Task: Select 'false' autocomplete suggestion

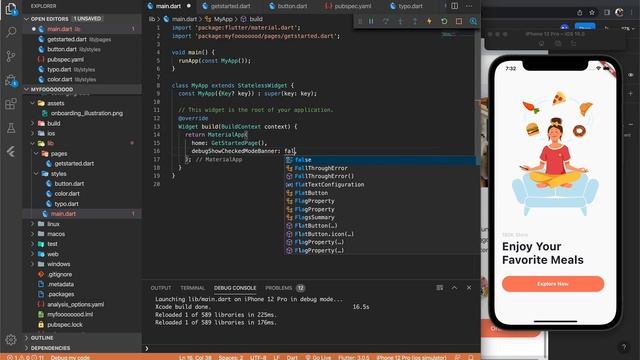Action: [x=380, y=160]
